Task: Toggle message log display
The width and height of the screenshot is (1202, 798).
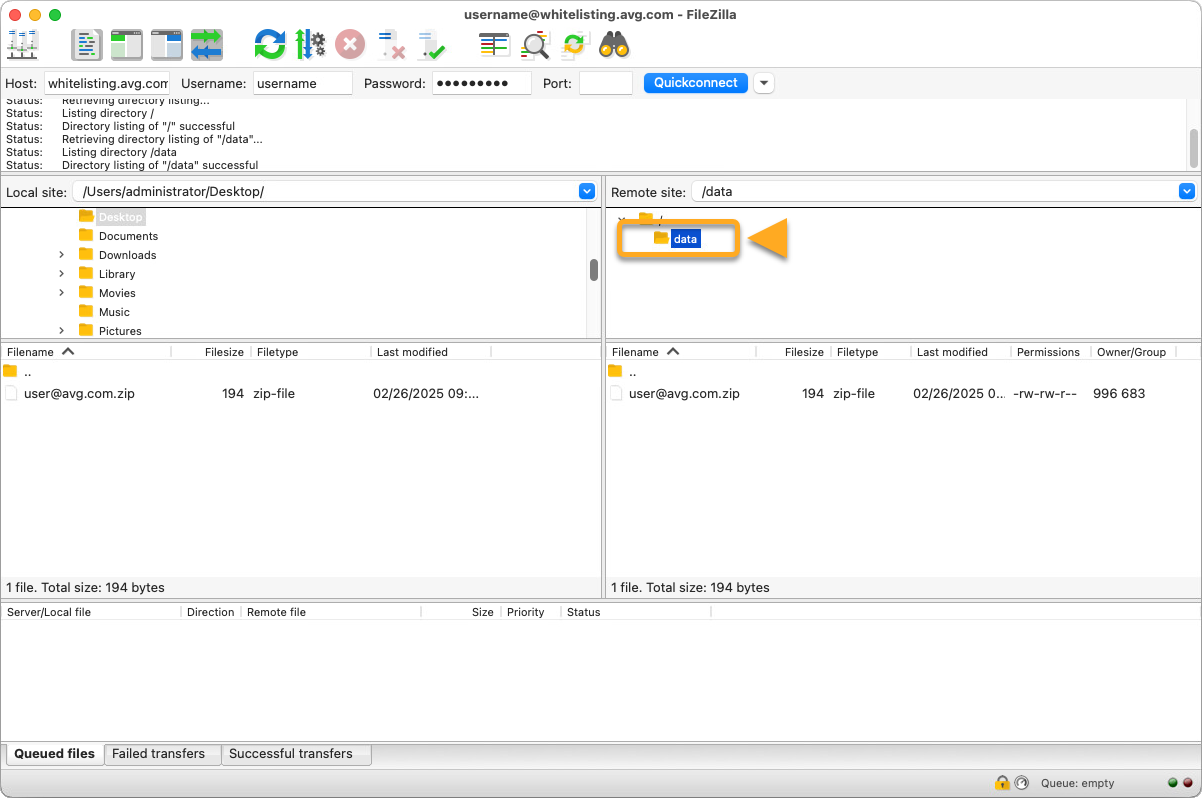Action: pyautogui.click(x=87, y=45)
